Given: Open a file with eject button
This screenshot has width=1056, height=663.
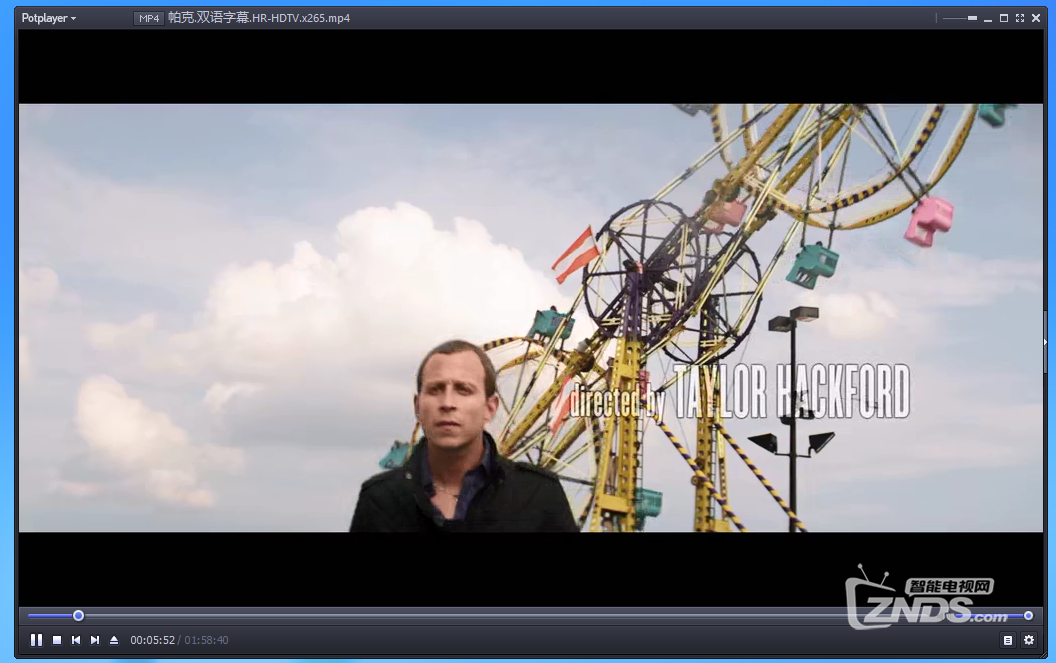Looking at the screenshot, I should (x=114, y=640).
